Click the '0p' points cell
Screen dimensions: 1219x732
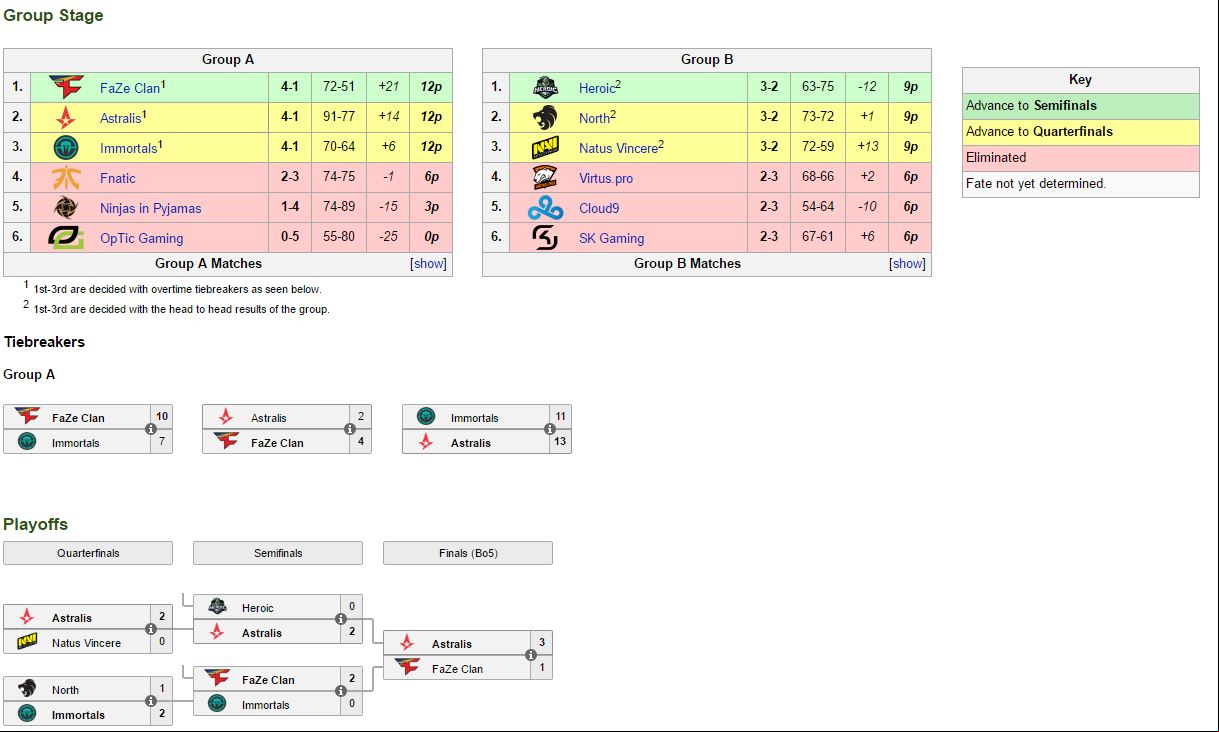(431, 238)
